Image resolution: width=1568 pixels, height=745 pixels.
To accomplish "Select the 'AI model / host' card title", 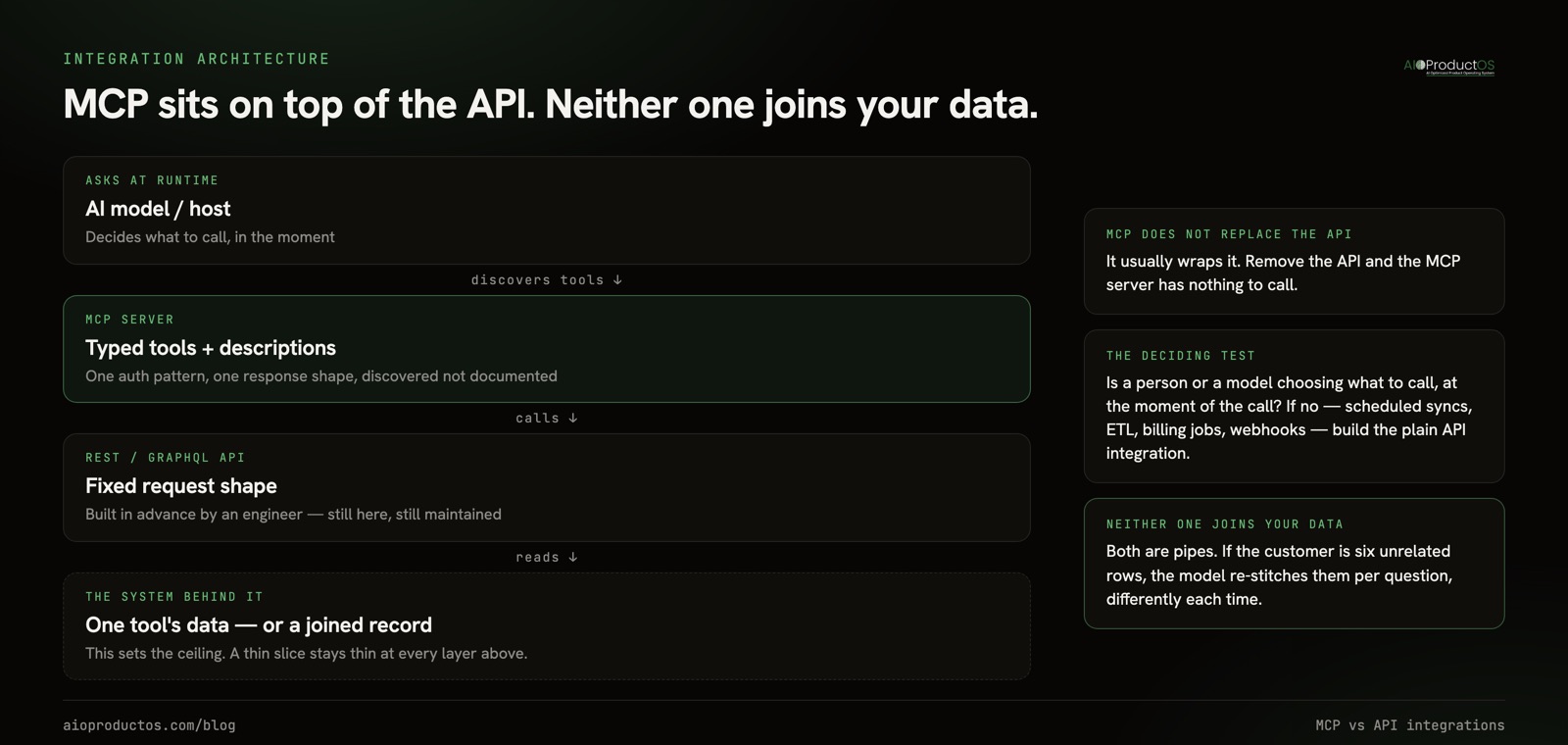I will tap(158, 209).
